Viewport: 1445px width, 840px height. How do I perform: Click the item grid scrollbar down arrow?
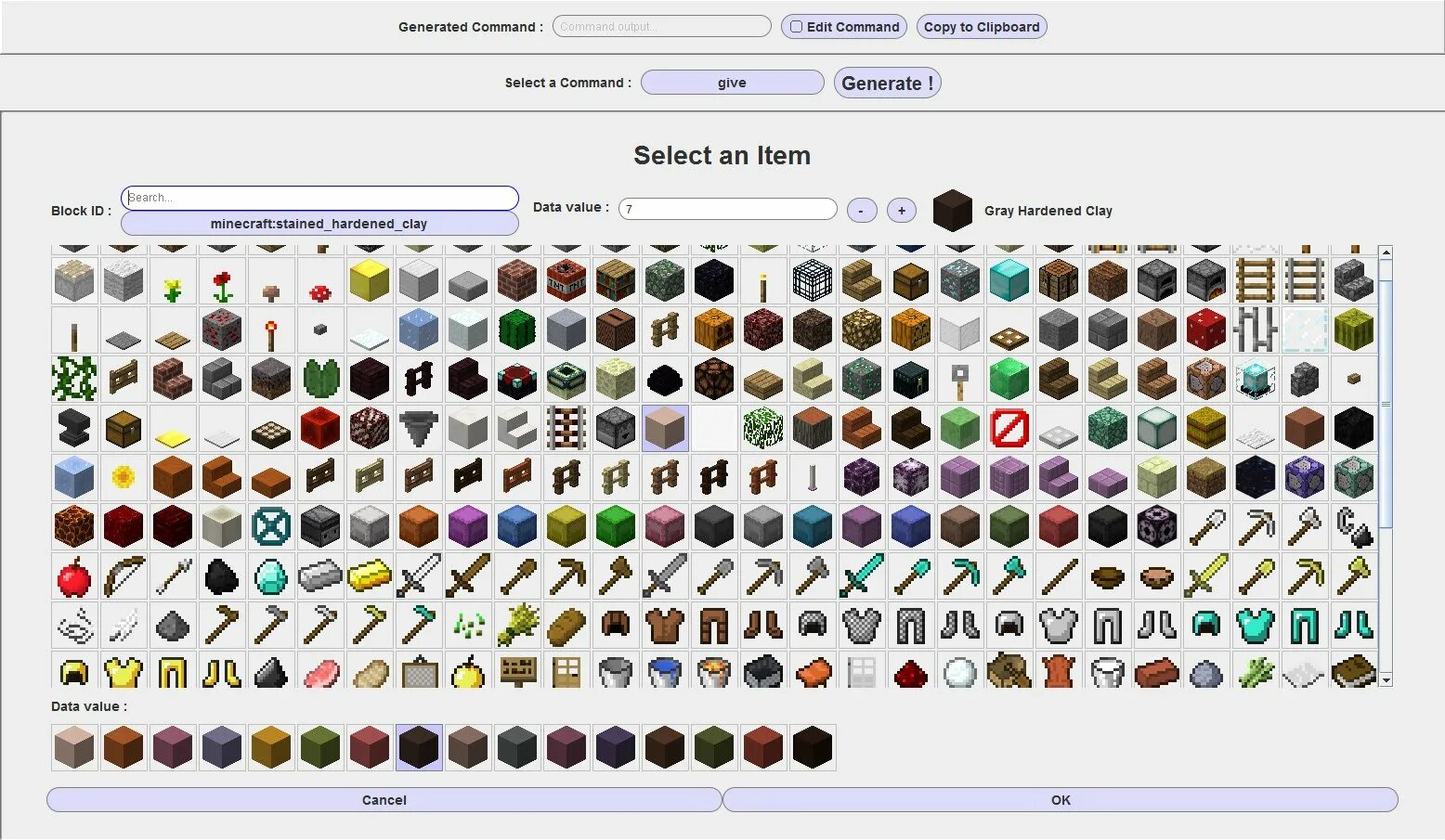pos(1386,680)
